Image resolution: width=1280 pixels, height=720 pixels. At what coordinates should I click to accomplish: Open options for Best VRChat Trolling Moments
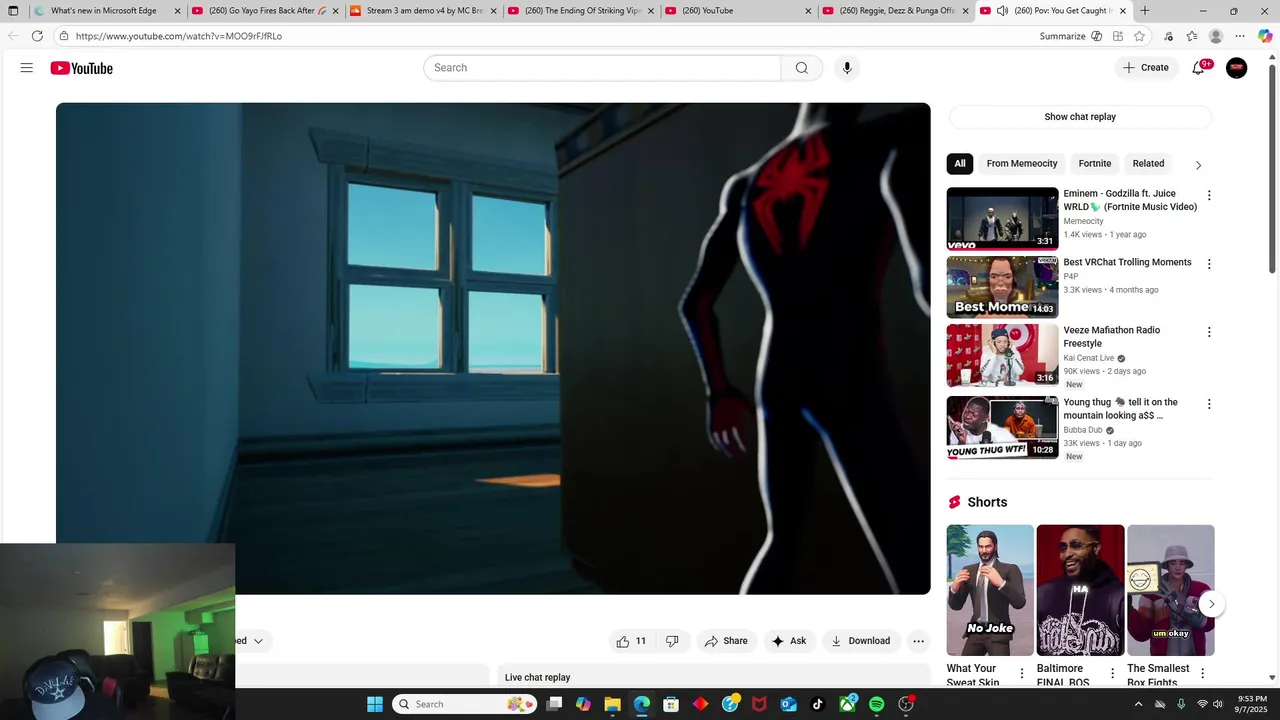pos(1209,264)
